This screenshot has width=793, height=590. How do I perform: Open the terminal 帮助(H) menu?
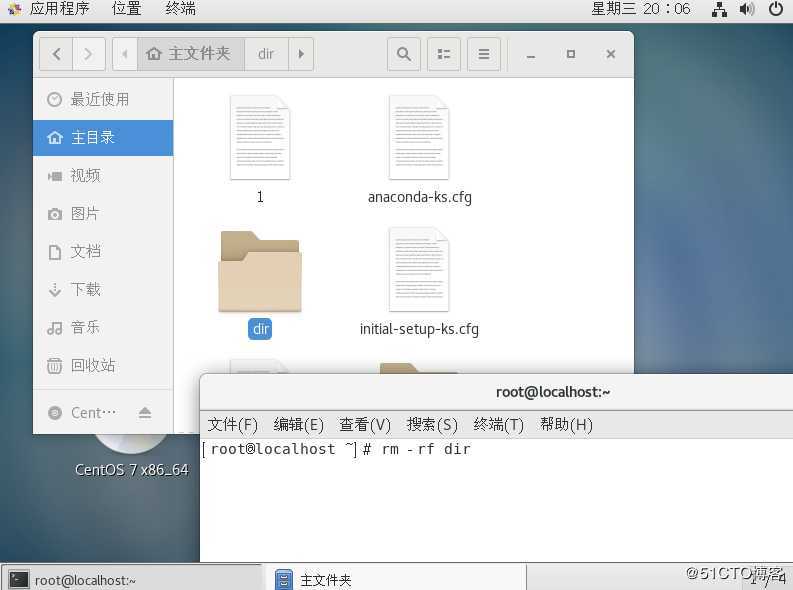[566, 424]
